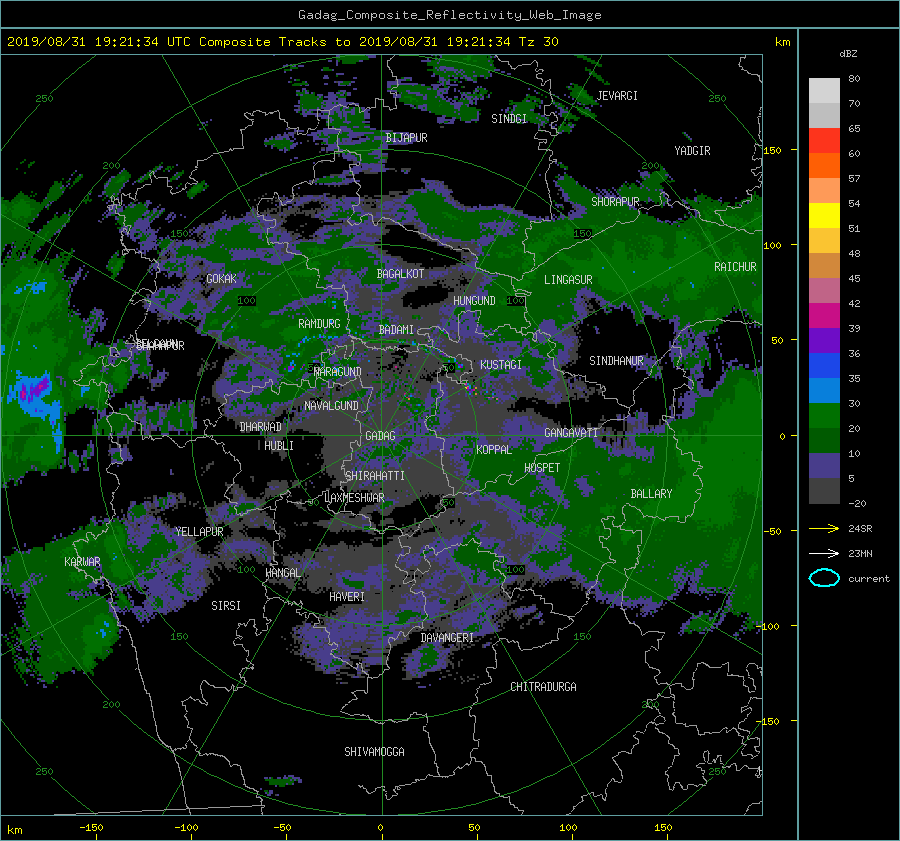Click the yellow 24SR track arrow

(824, 528)
